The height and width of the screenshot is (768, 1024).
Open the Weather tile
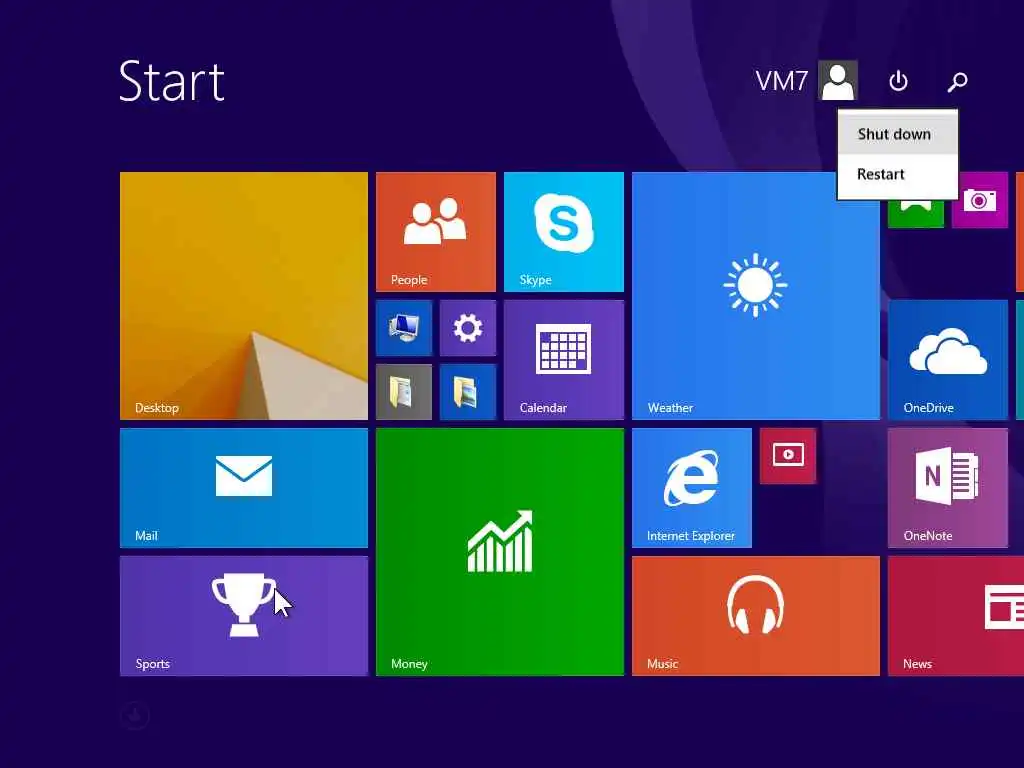(756, 296)
